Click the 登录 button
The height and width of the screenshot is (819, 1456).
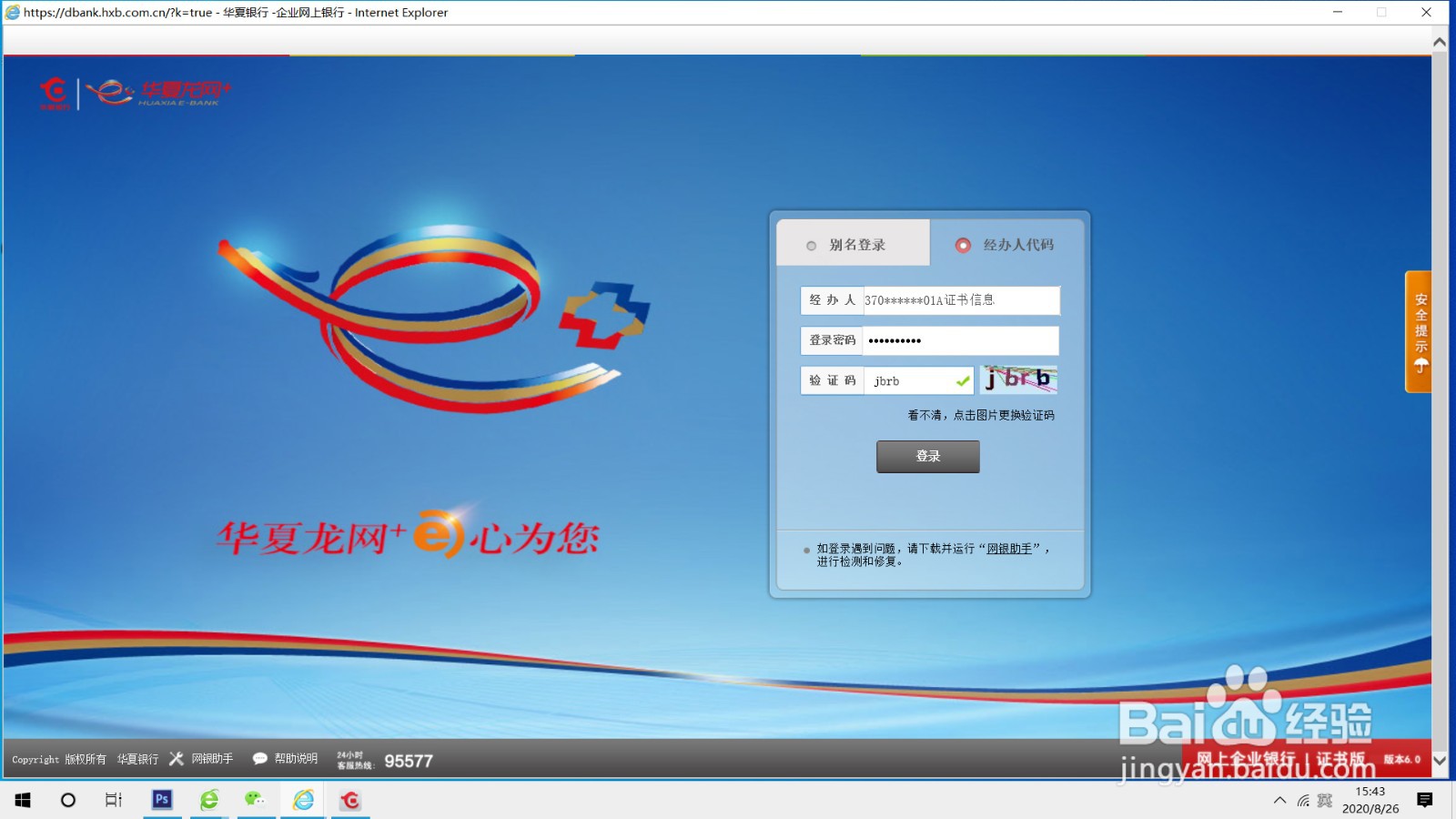coord(928,457)
